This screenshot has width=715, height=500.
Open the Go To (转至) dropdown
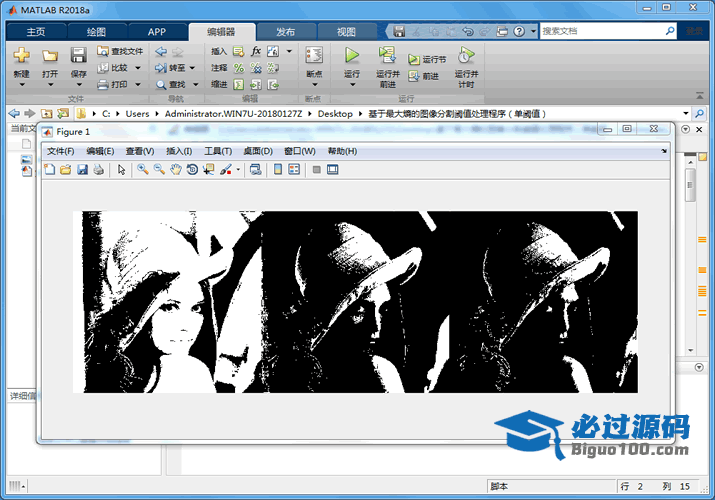tap(192, 68)
